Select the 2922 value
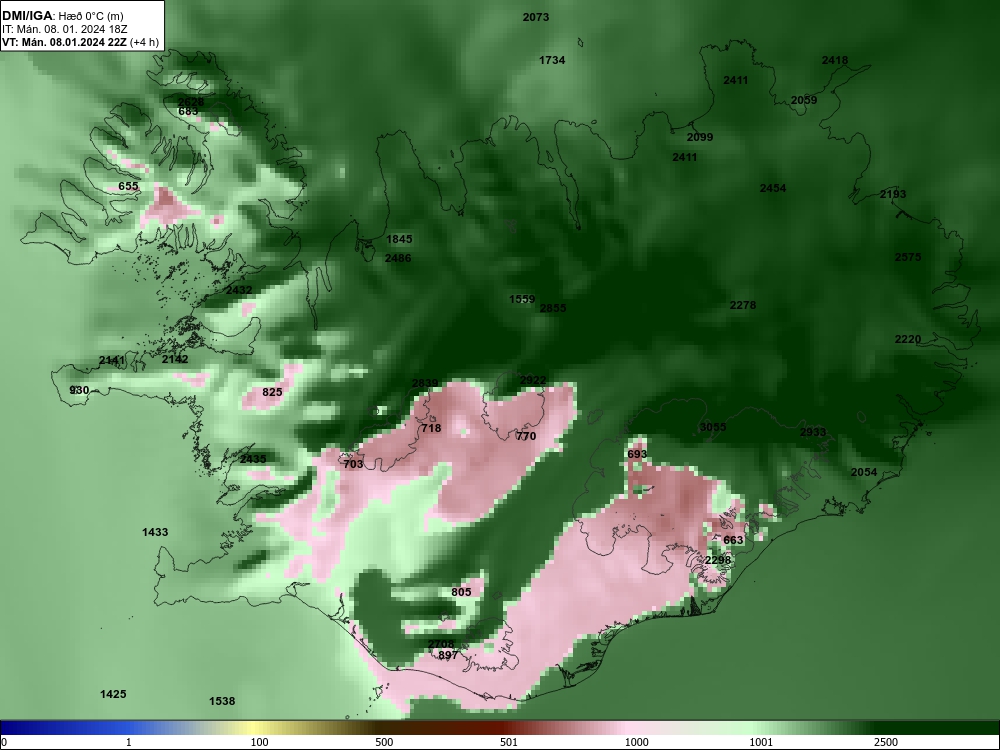Screen dimensions: 1000x750 pos(533,381)
